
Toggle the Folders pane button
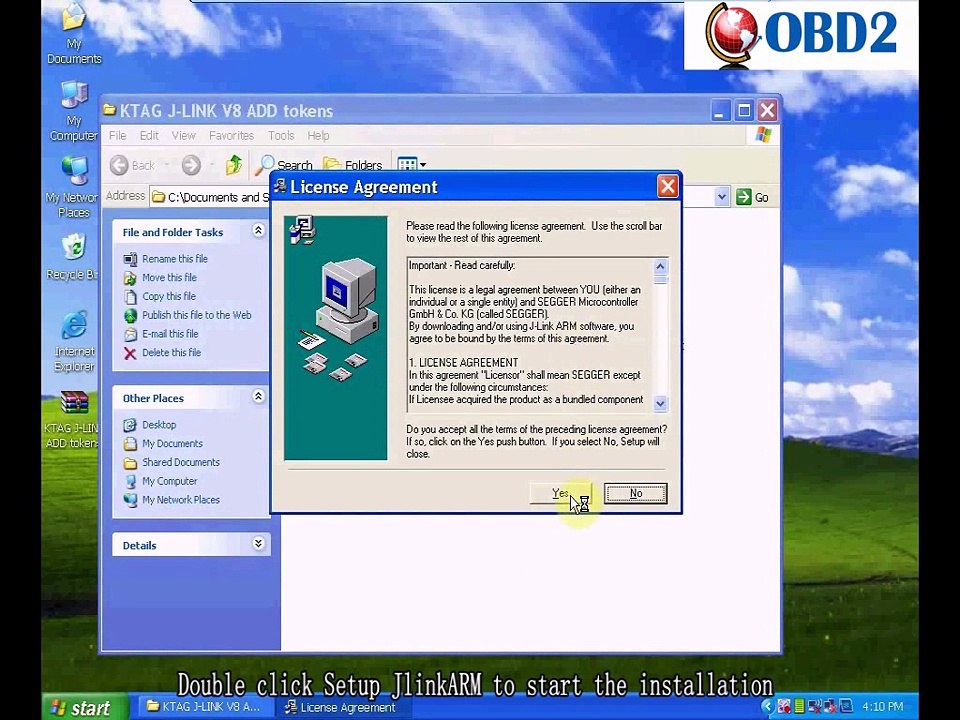[353, 165]
